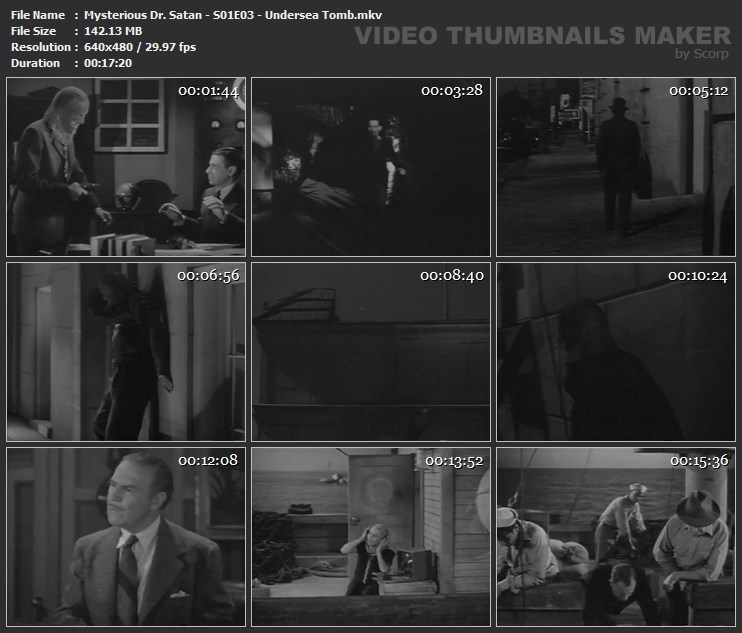Click the file size value 142.13 MB

113,31
